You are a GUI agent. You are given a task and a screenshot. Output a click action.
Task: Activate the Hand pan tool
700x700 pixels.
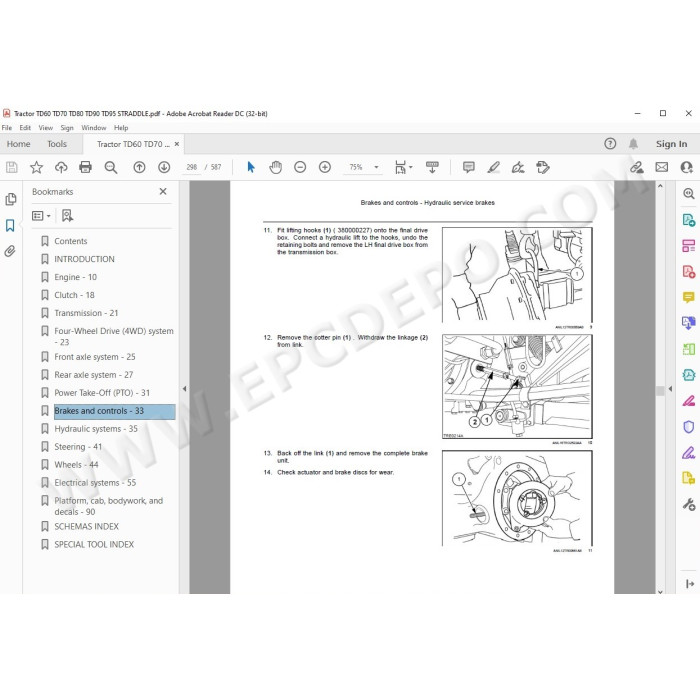(275, 167)
